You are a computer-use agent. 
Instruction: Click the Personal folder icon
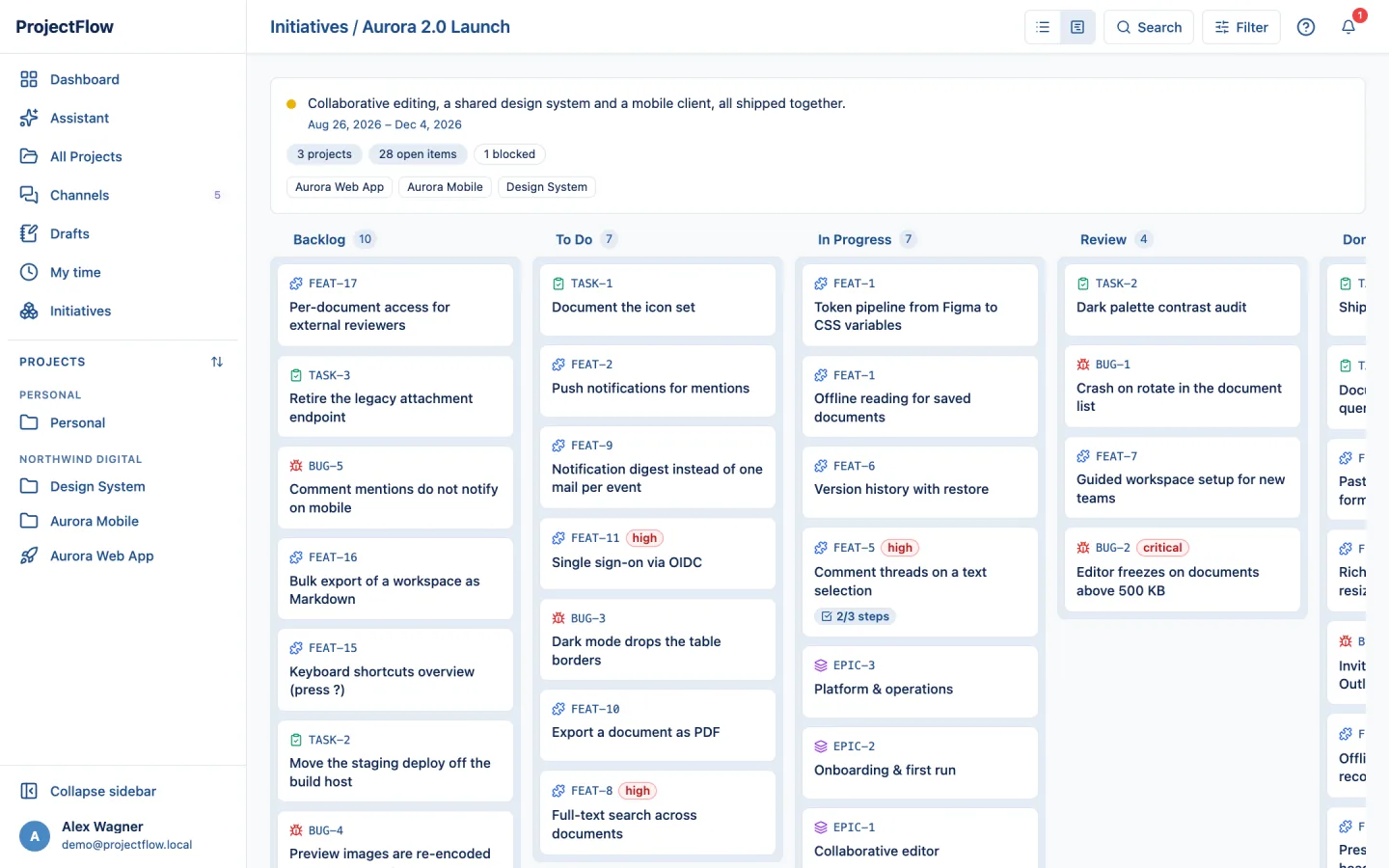pos(29,422)
